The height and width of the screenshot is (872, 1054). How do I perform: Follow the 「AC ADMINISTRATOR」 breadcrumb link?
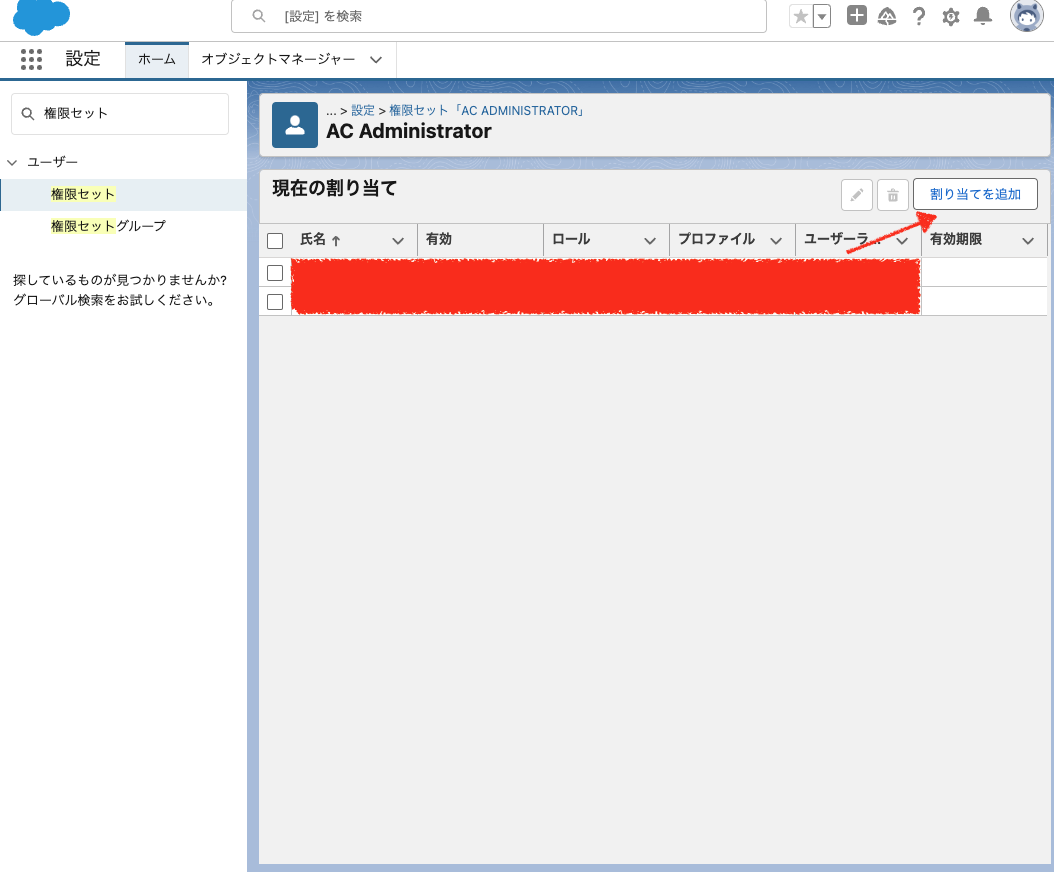[x=520, y=110]
